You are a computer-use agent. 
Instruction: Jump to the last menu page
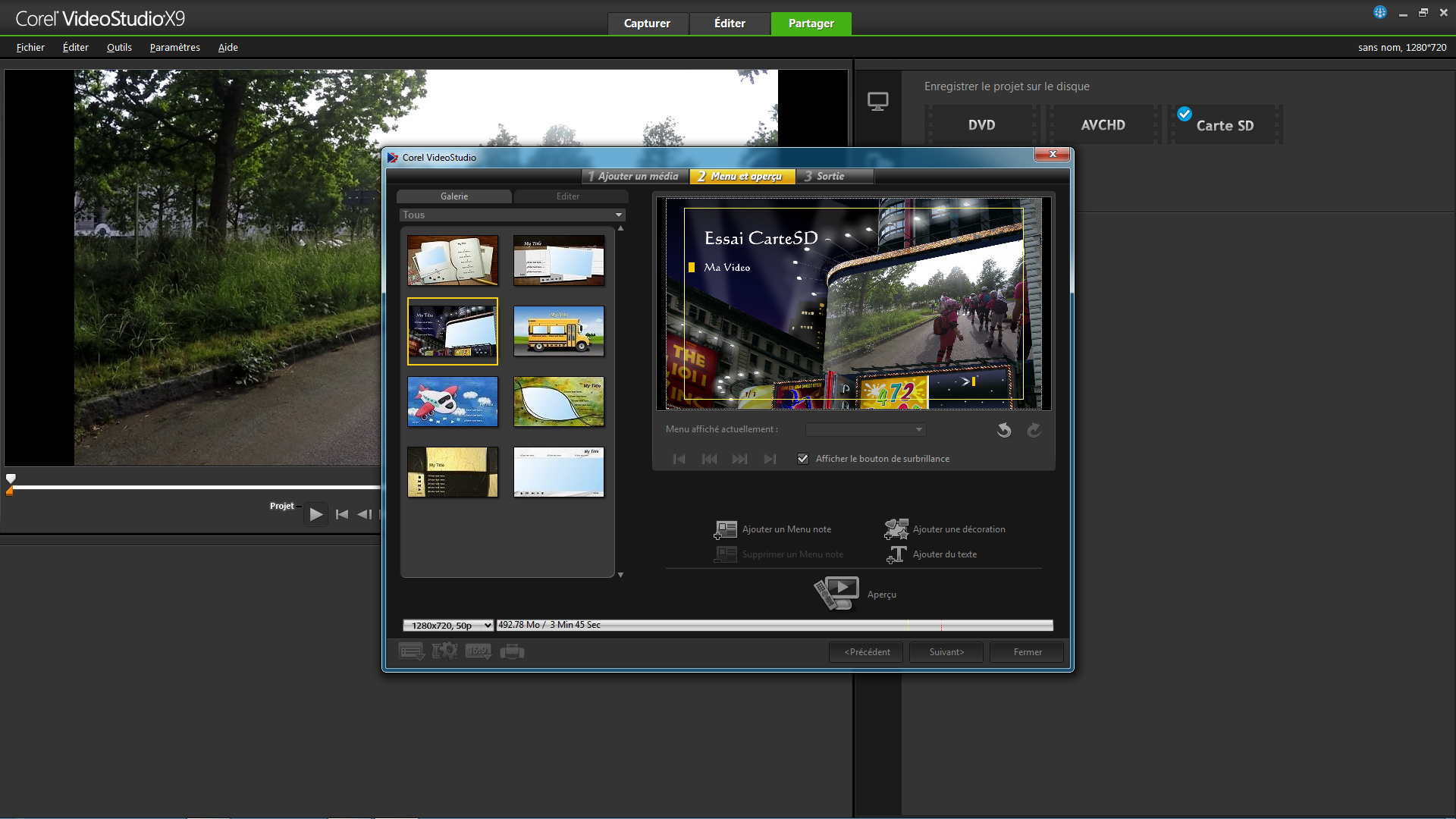770,459
